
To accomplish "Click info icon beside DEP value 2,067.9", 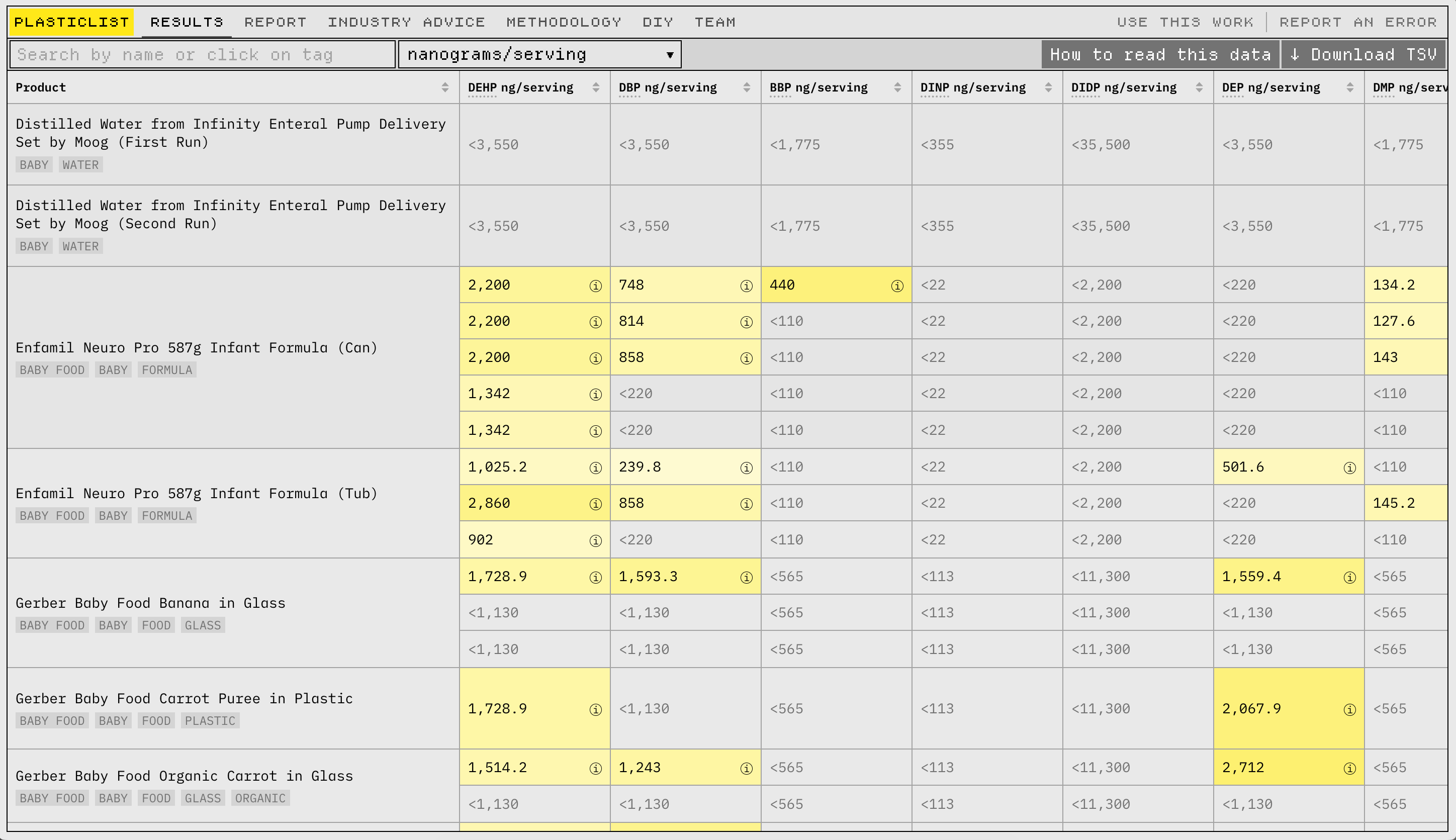I will 1350,710.
